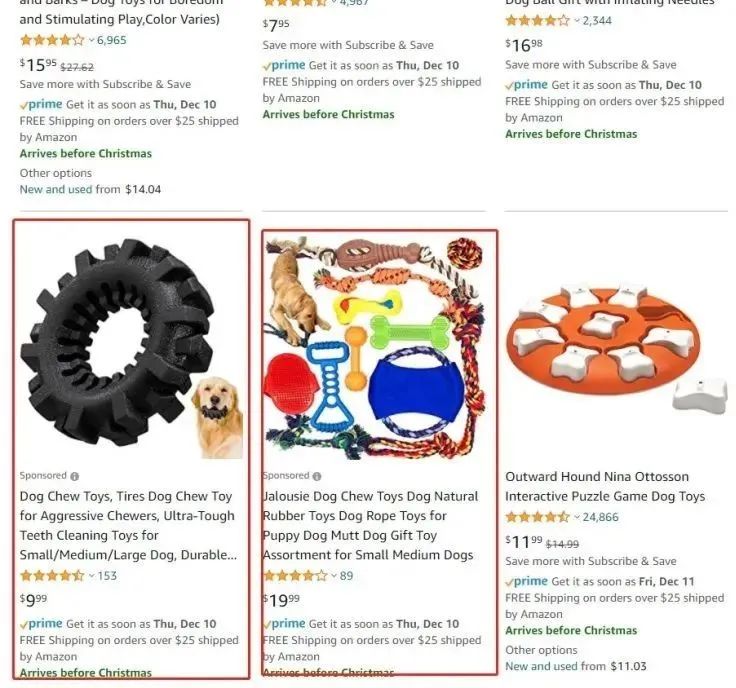
Task: Open the colorful rope toy assortment image
Action: pyautogui.click(x=374, y=346)
